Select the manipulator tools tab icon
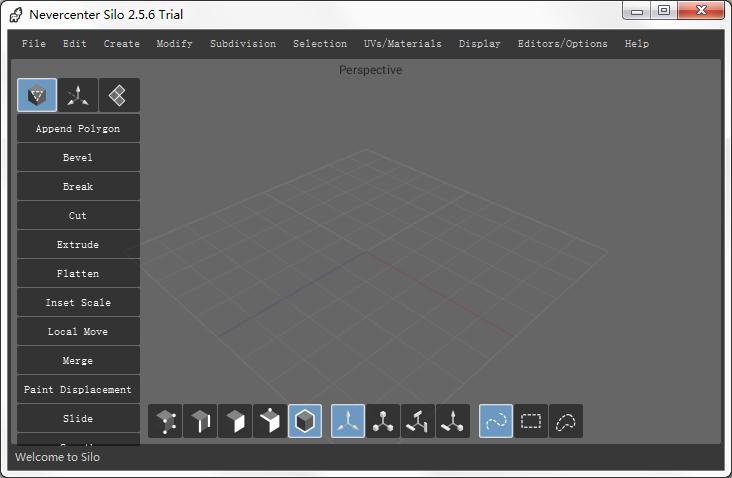 tap(78, 95)
